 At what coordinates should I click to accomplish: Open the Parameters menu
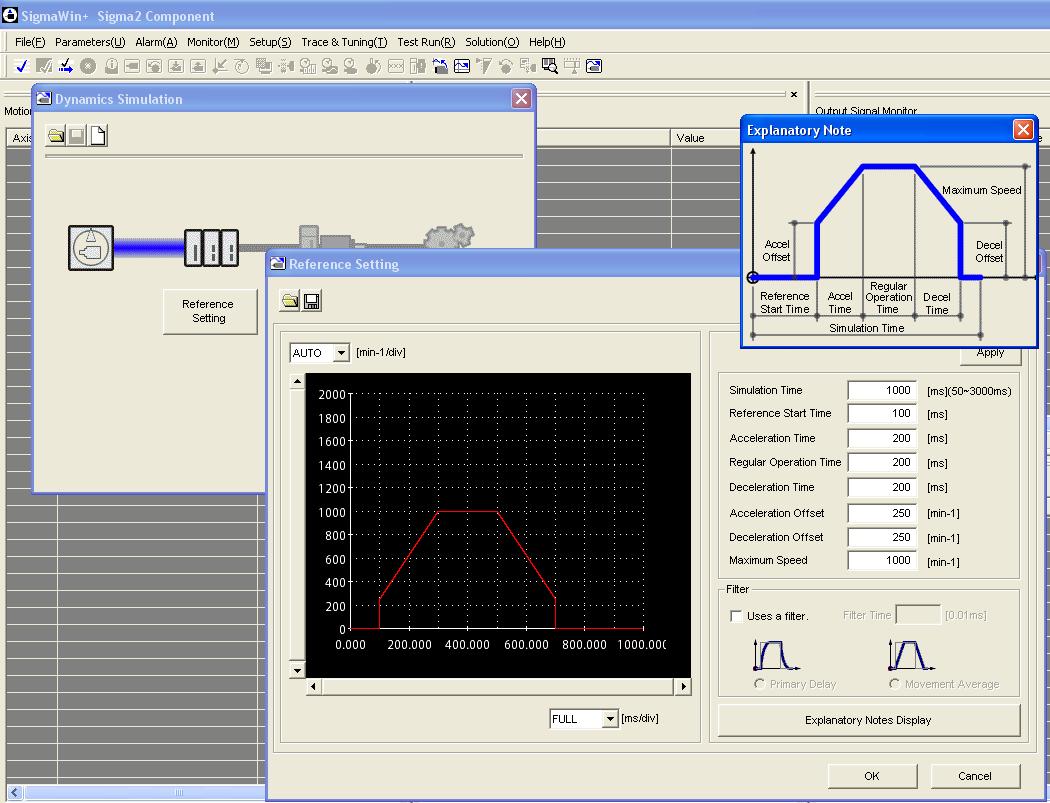pyautogui.click(x=90, y=42)
